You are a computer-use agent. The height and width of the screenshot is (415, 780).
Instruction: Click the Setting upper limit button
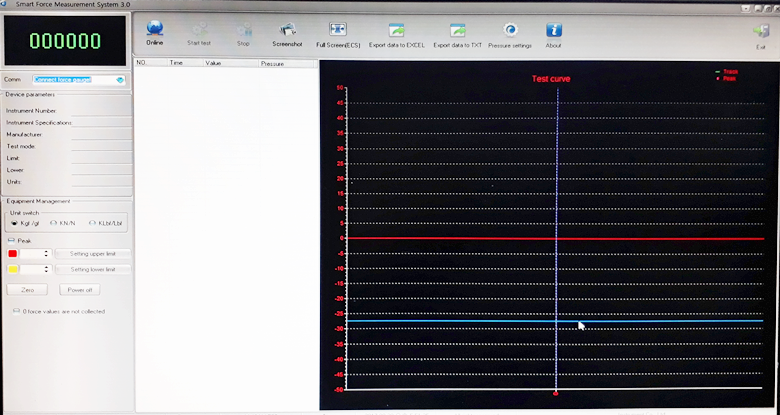93,254
